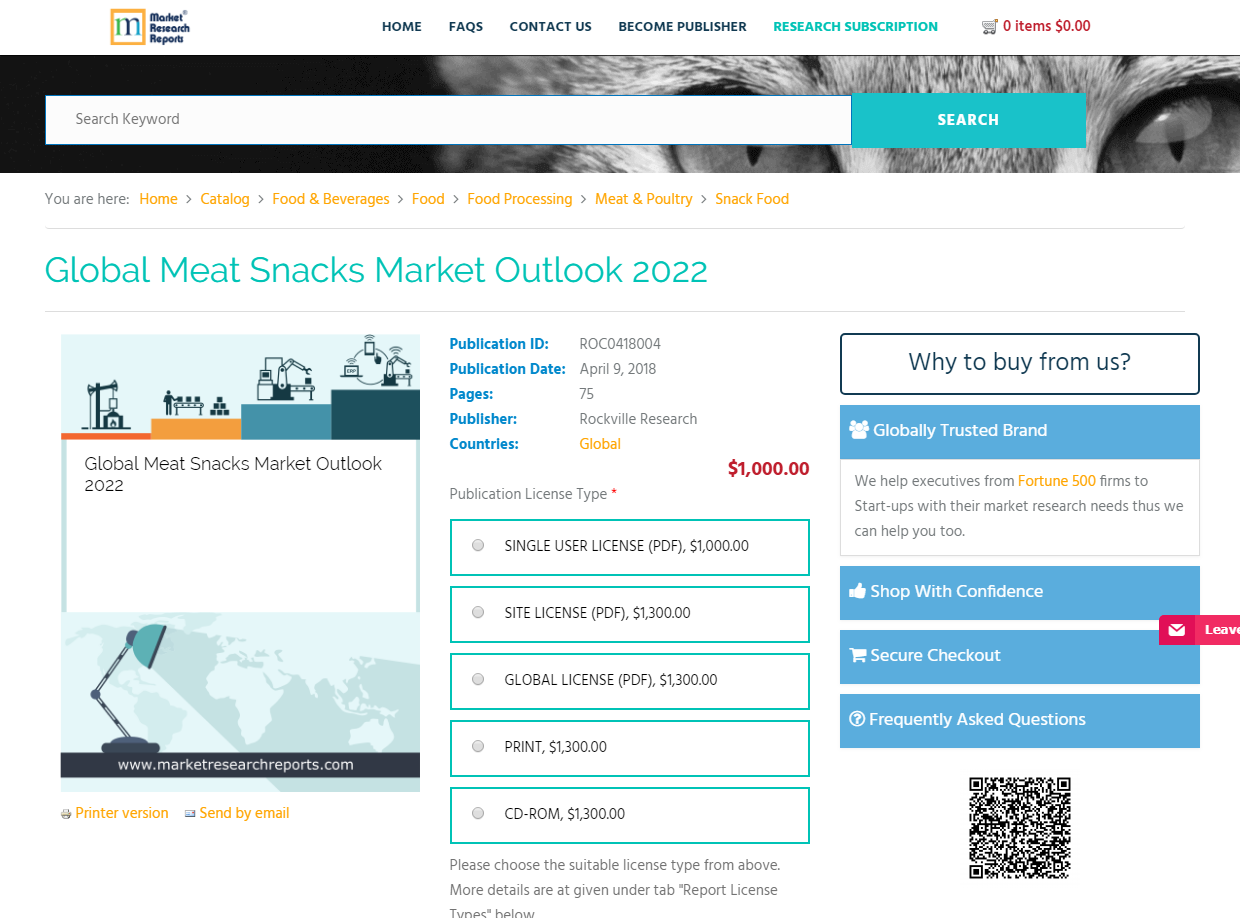
Task: Click the publisher name Rockville Research
Action: (x=638, y=419)
